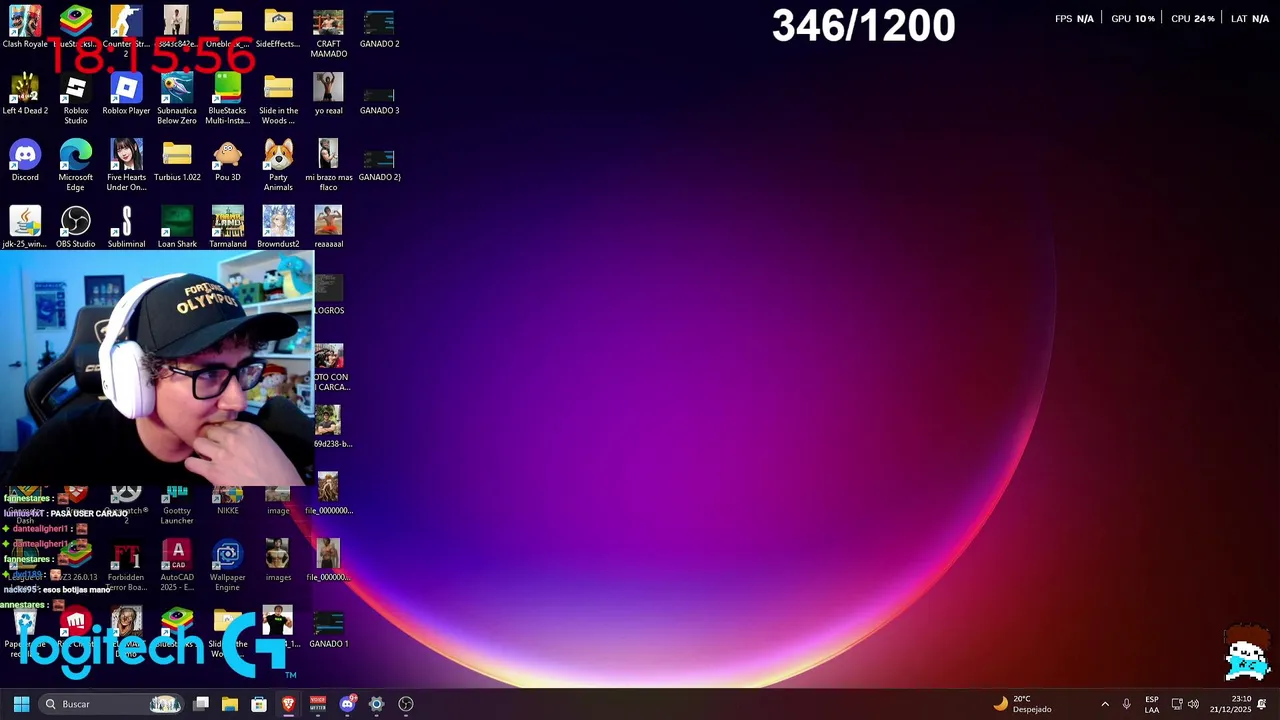1280x720 pixels.
Task: Select the 'yo reaal' image file
Action: click(328, 95)
